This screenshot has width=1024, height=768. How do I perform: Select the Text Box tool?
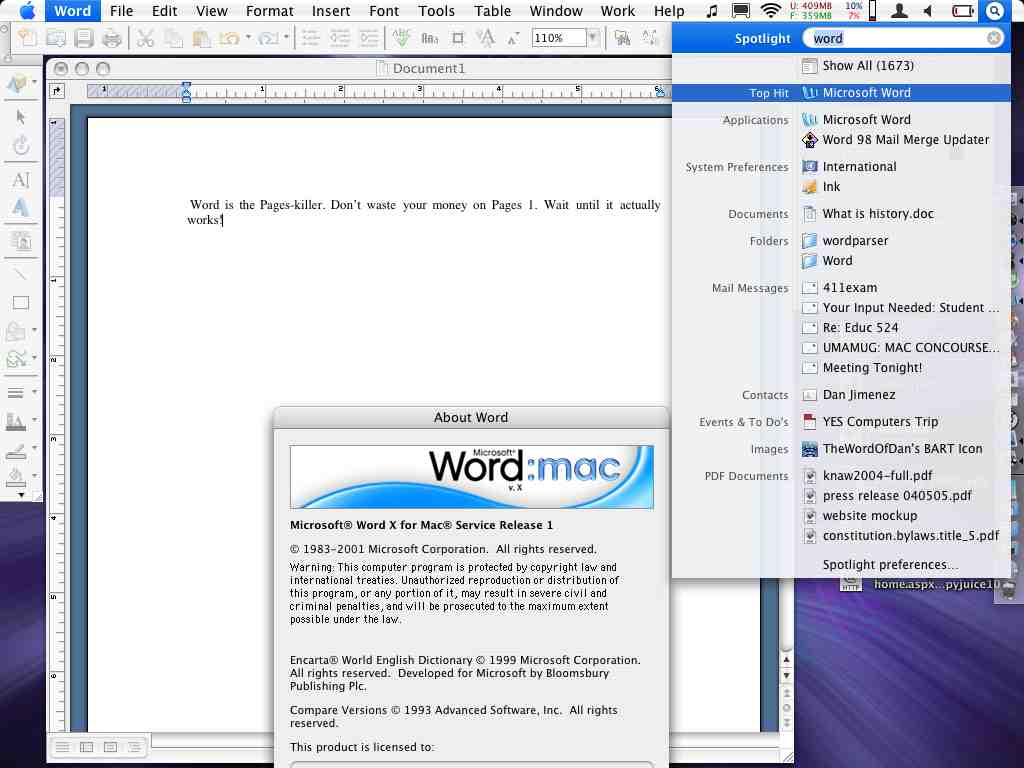(20, 180)
